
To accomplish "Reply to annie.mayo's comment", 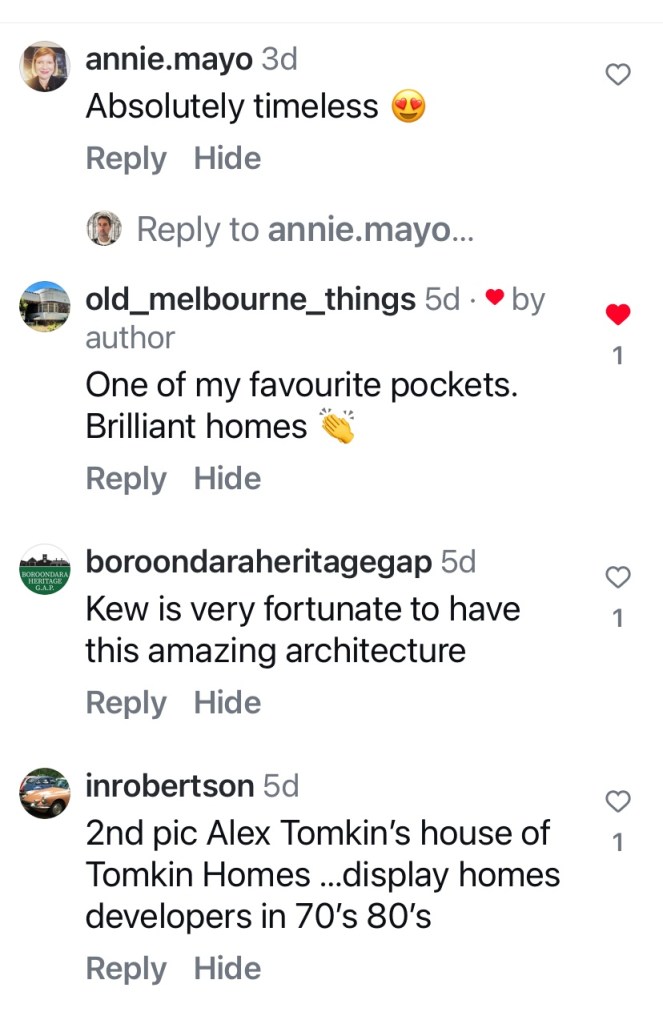I will [x=126, y=159].
